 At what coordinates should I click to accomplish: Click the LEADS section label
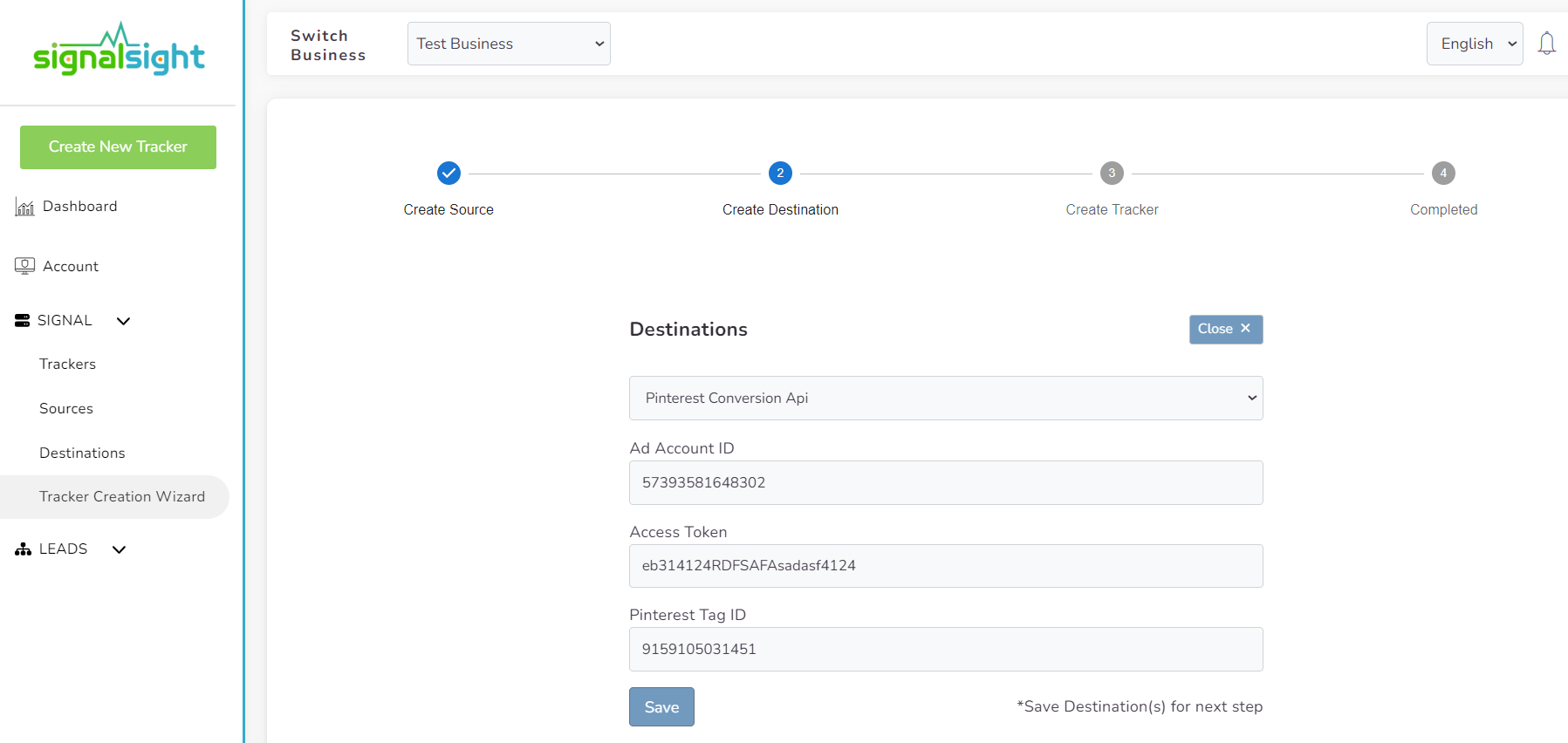click(63, 549)
